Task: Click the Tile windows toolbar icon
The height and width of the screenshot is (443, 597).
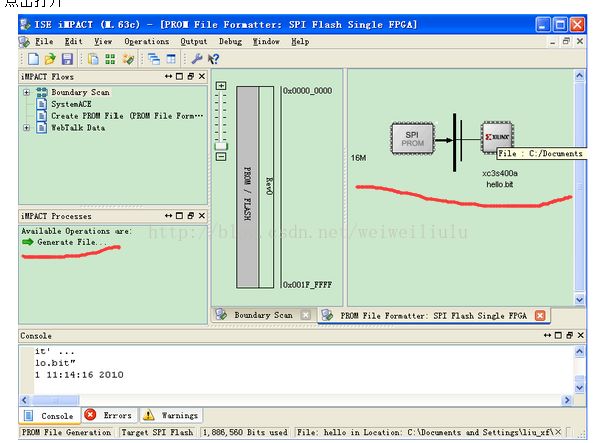Action: pyautogui.click(x=171, y=59)
